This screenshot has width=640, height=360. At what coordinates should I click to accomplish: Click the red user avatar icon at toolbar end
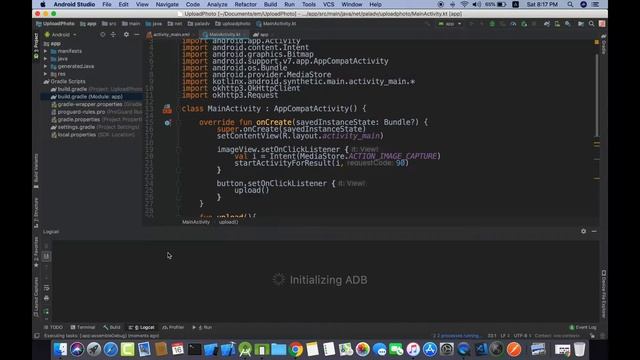602,24
